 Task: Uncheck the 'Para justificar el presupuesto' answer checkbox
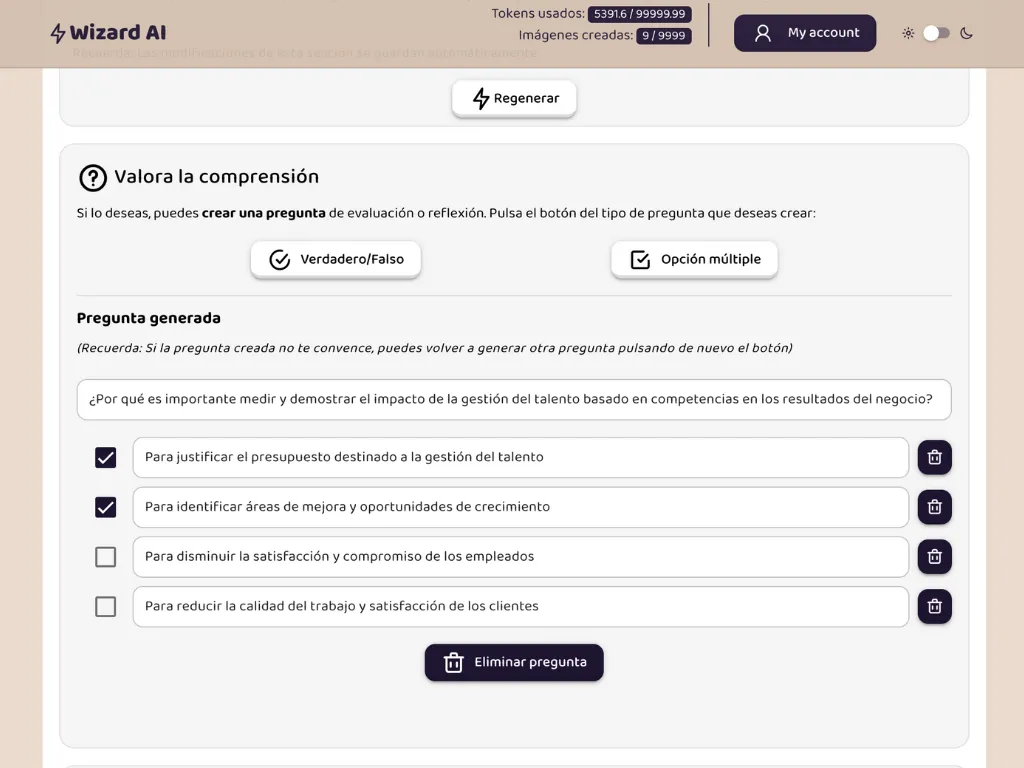tap(106, 457)
